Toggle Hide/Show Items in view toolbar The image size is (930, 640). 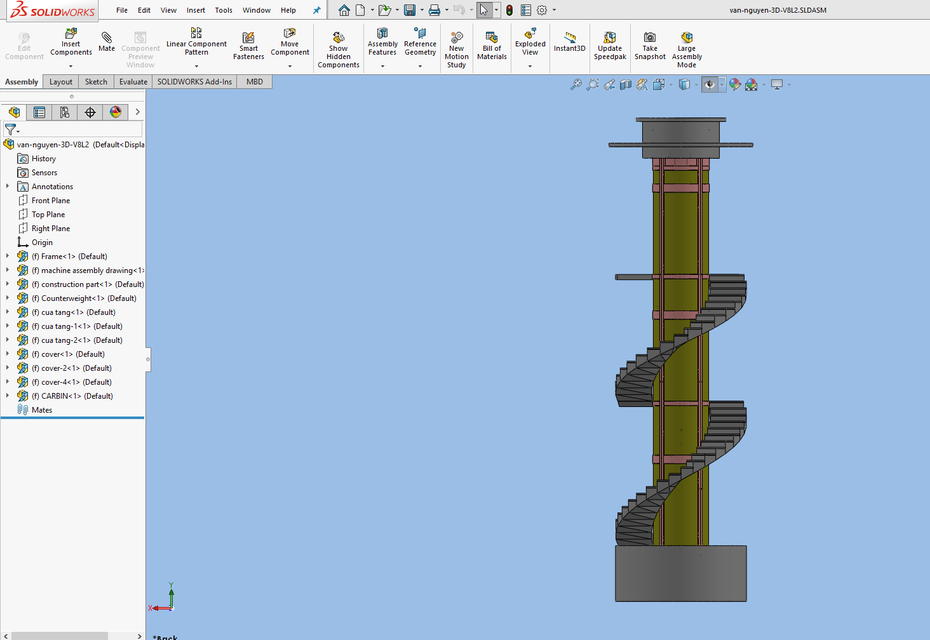[708, 84]
